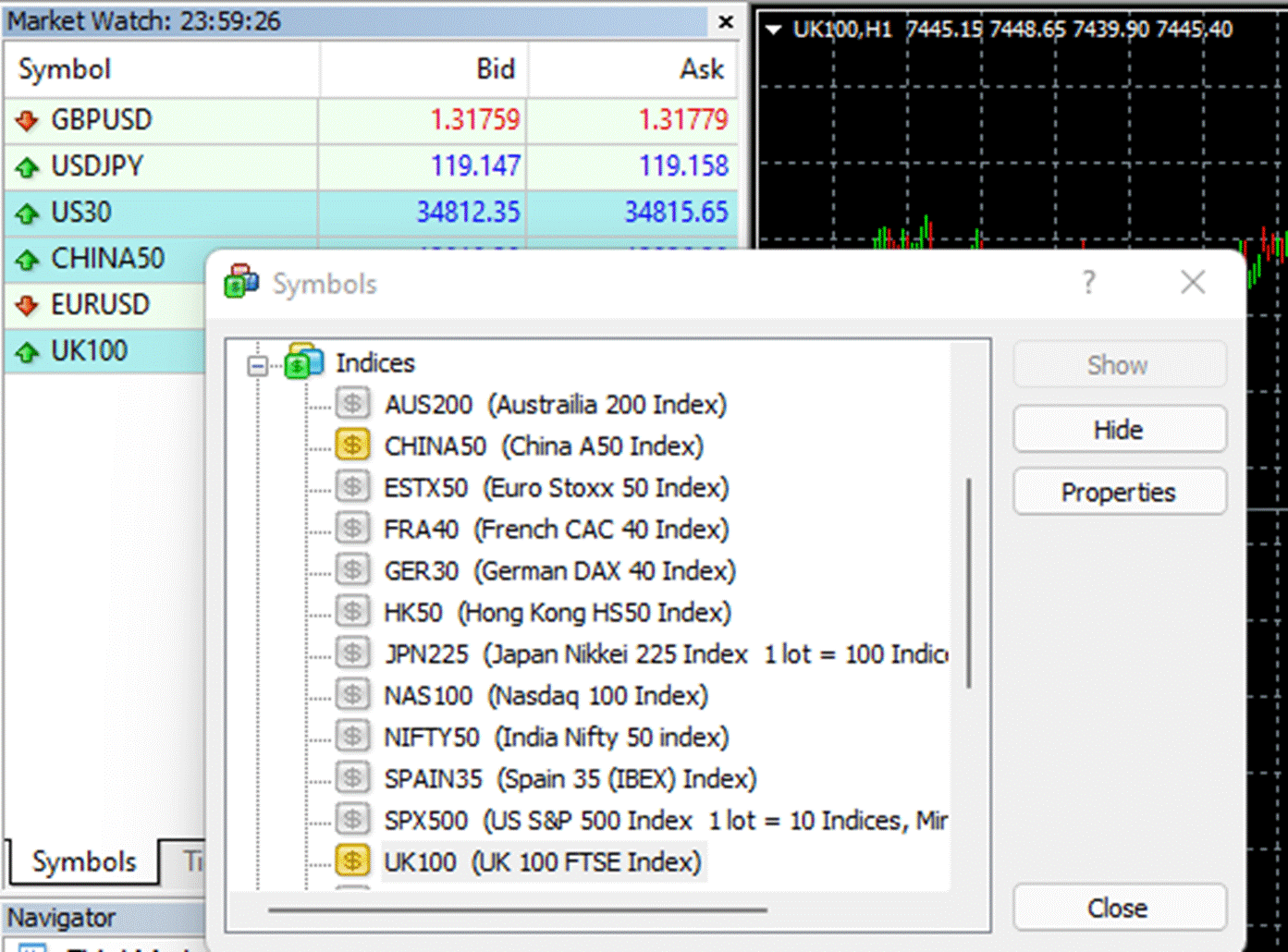Select UK100 (UK 100 FTSE Index)
Image resolution: width=1288 pixels, height=952 pixels.
pos(544,862)
